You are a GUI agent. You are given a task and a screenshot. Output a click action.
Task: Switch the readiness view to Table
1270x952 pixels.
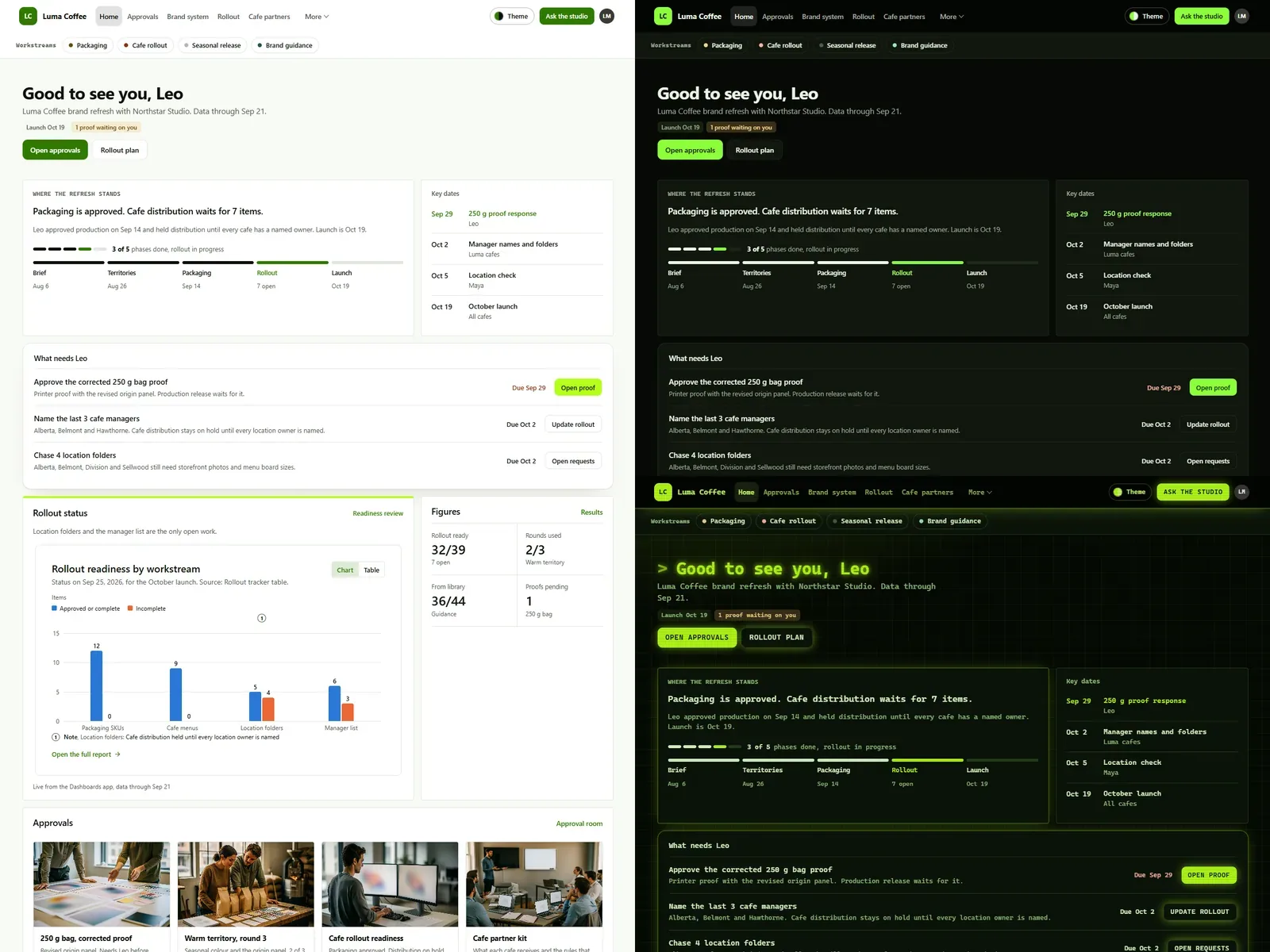371,570
